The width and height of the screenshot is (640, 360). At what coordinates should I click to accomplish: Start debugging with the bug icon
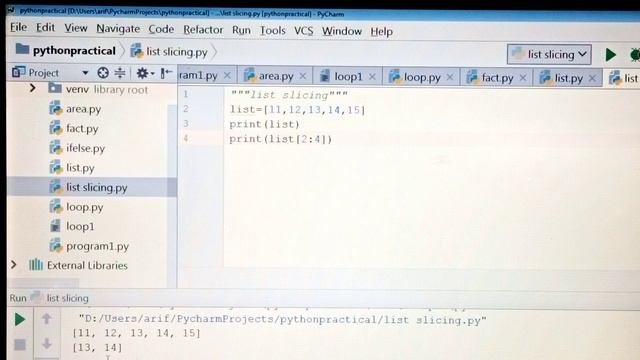(x=635, y=55)
